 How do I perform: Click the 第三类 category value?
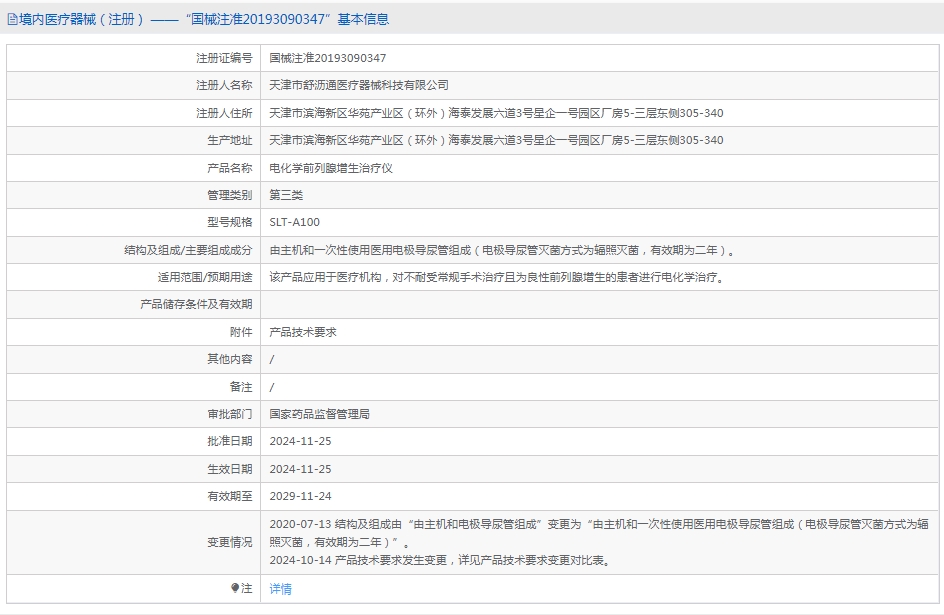click(286, 195)
